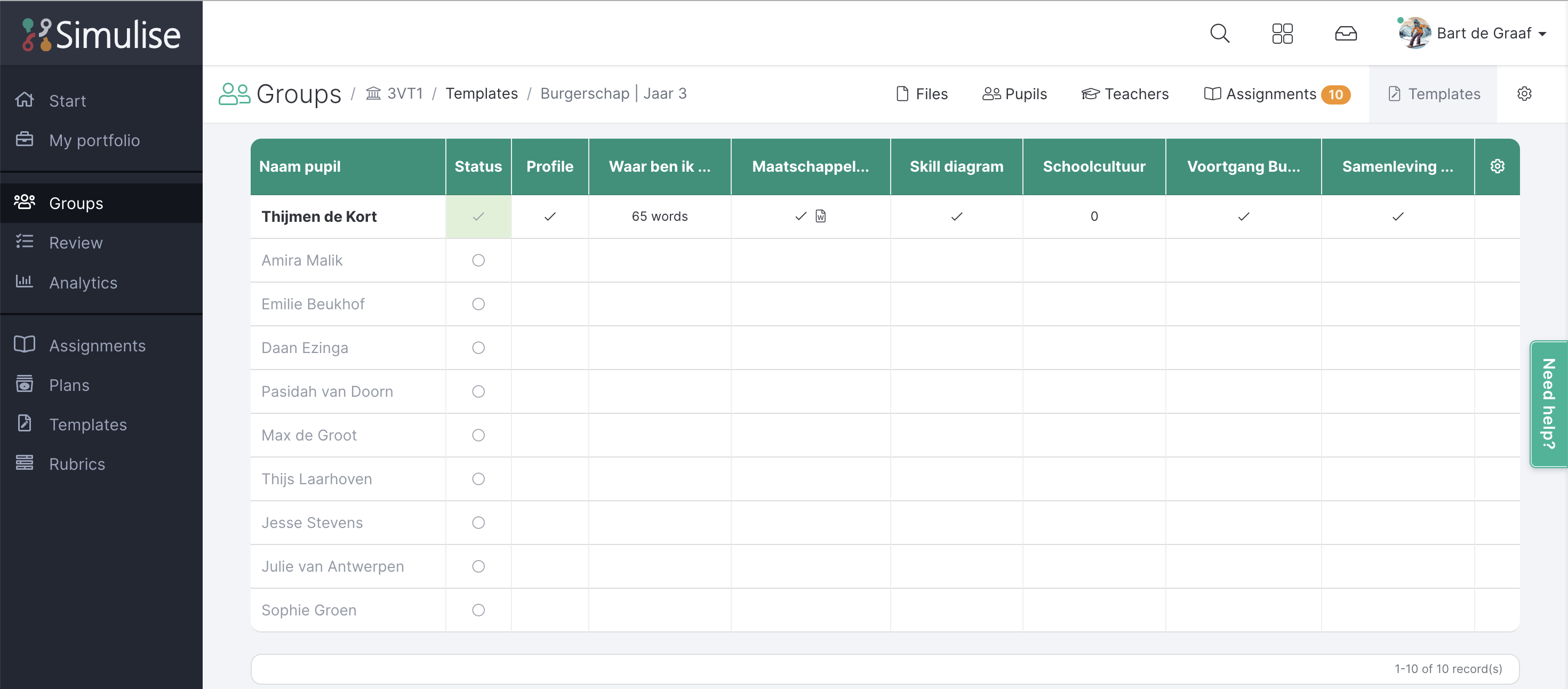
Task: Open the Need help? button
Action: (x=1548, y=404)
